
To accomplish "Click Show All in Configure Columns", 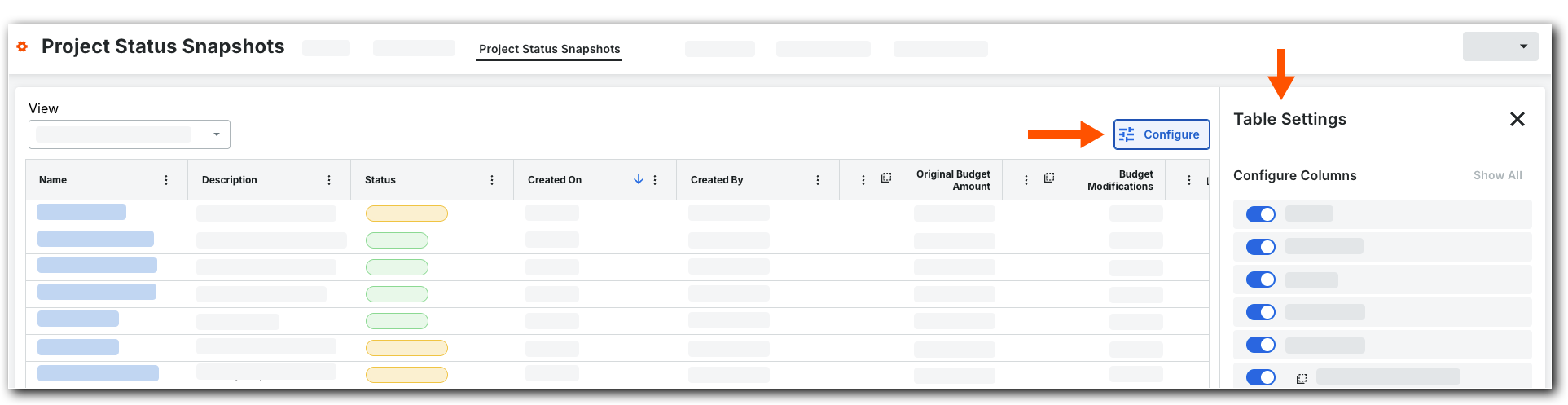I will click(x=1497, y=175).
